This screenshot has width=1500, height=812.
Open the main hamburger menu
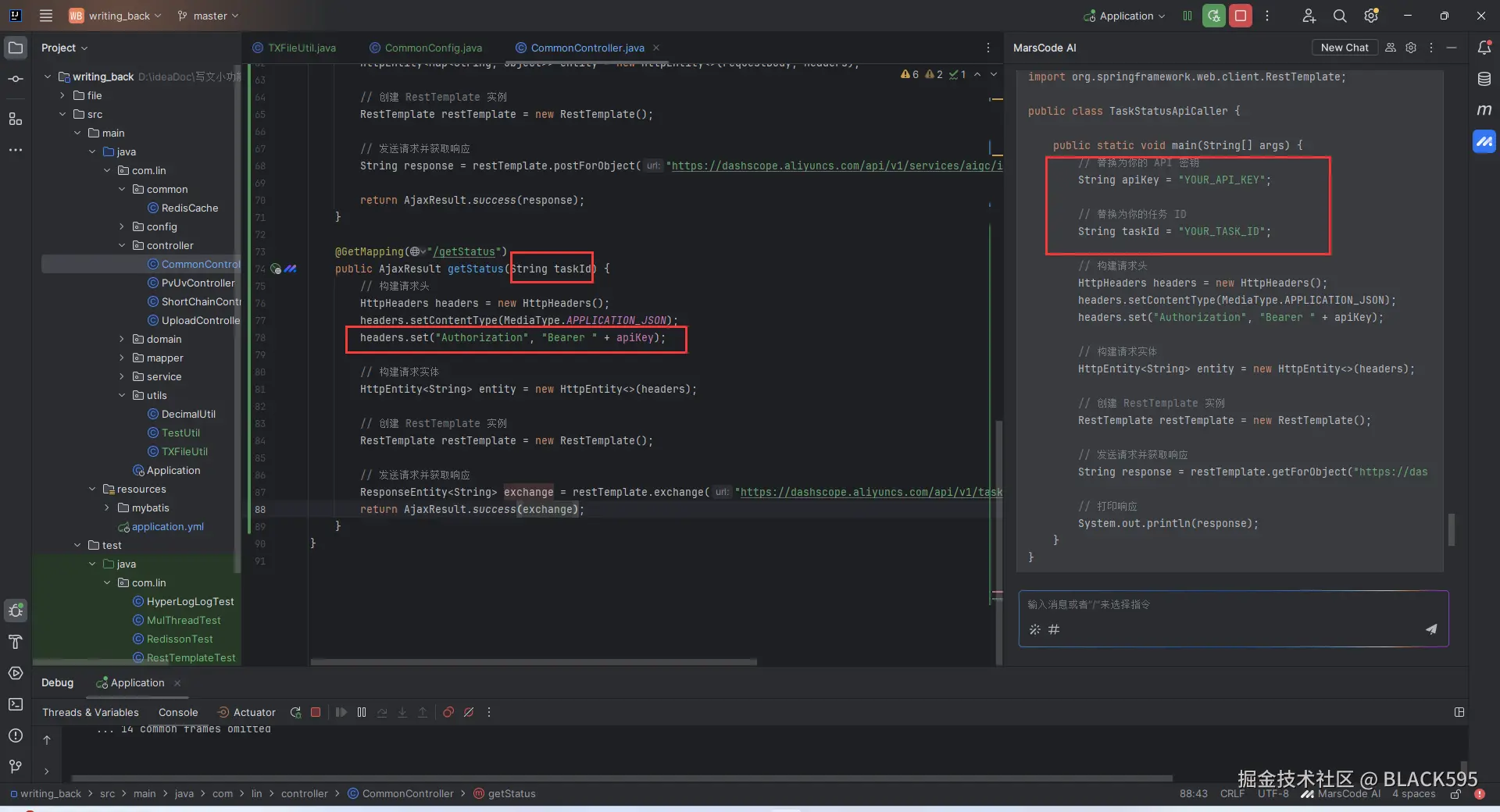tap(46, 16)
